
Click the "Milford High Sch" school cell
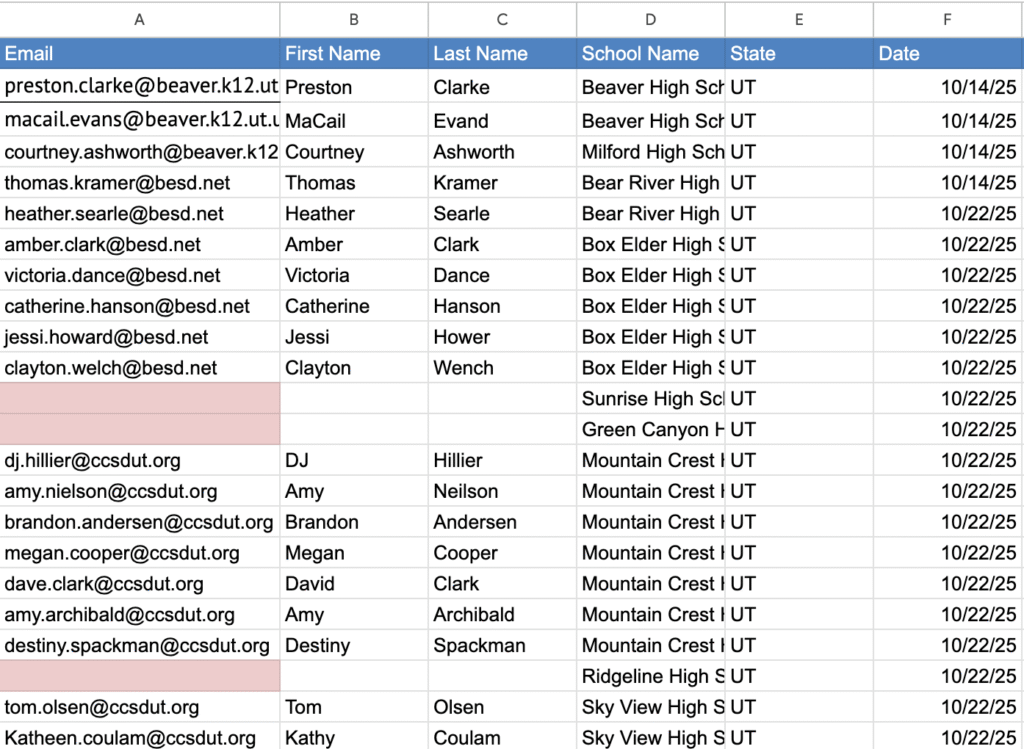pos(651,152)
